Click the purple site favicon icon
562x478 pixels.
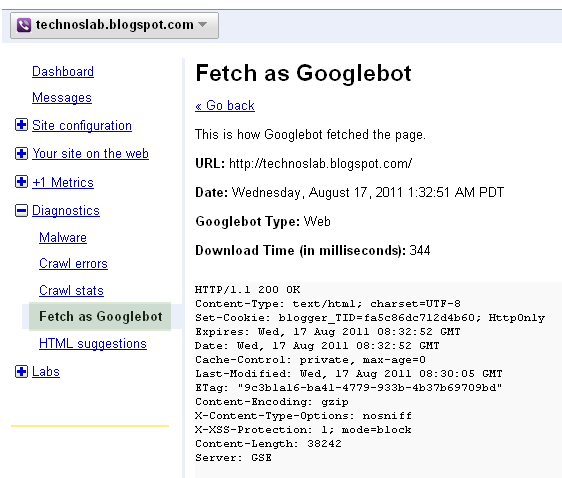click(24, 25)
